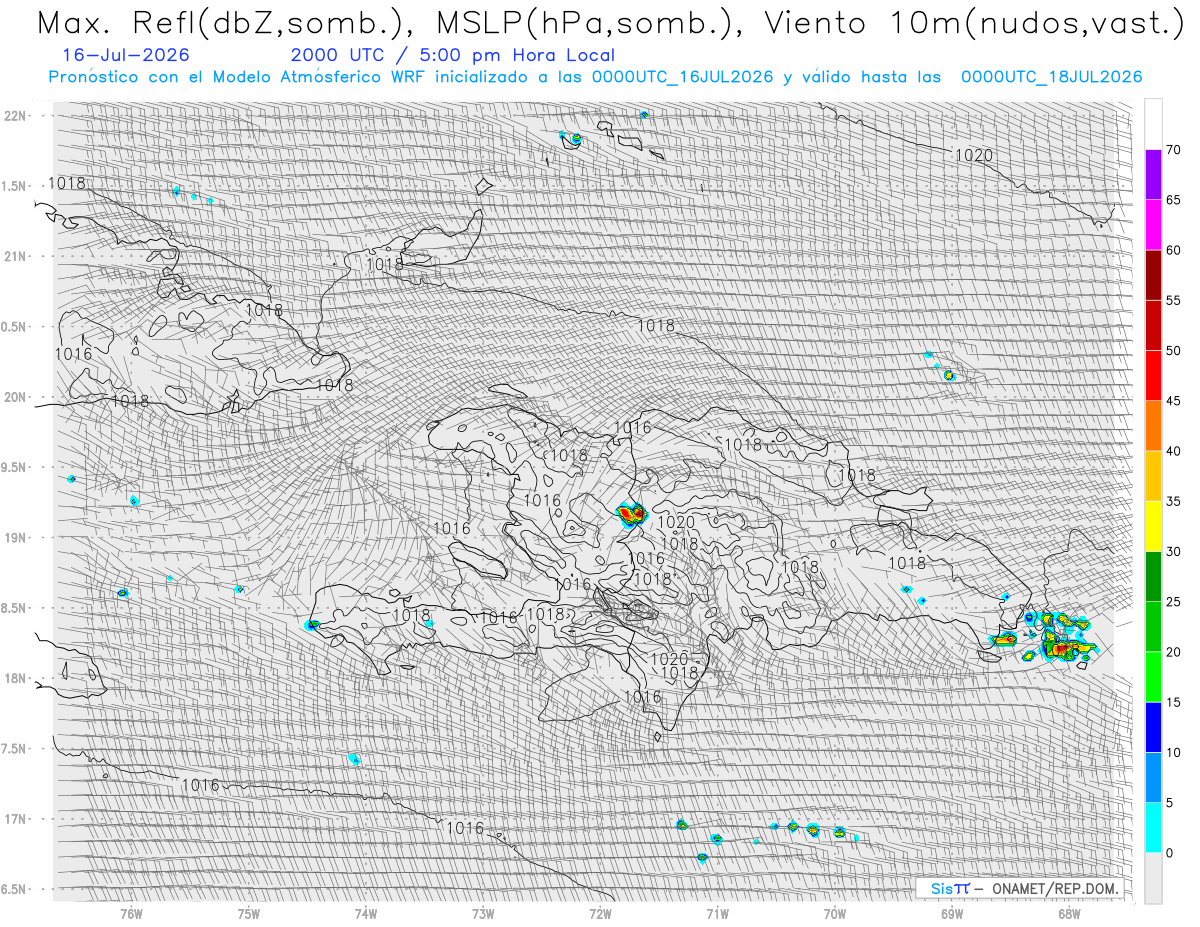Pick the gold 35–40 dBZ legend swatch
The width and height of the screenshot is (1200, 927).
1153,476
